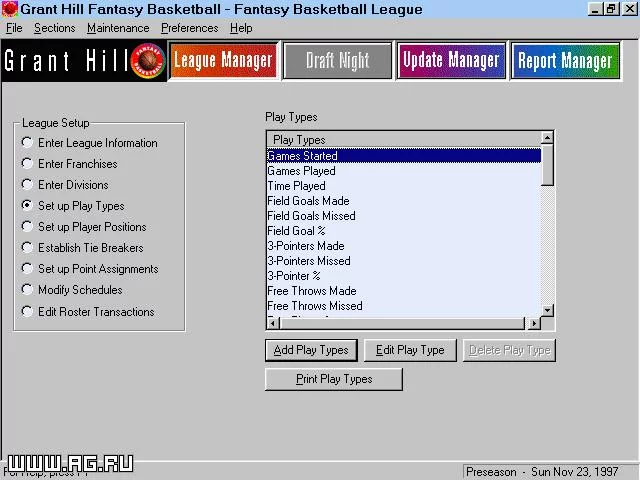Restore the Fantasy Basketball window
Image resolution: width=640 pixels, height=480 pixels.
(x=611, y=9)
